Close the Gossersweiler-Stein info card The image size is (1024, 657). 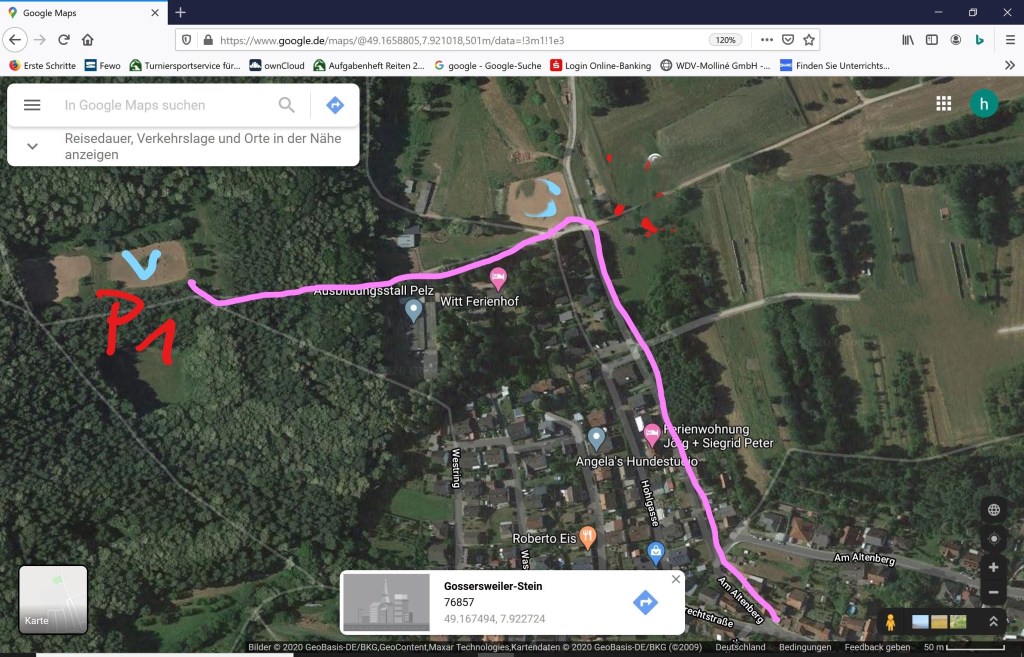pyautogui.click(x=676, y=579)
